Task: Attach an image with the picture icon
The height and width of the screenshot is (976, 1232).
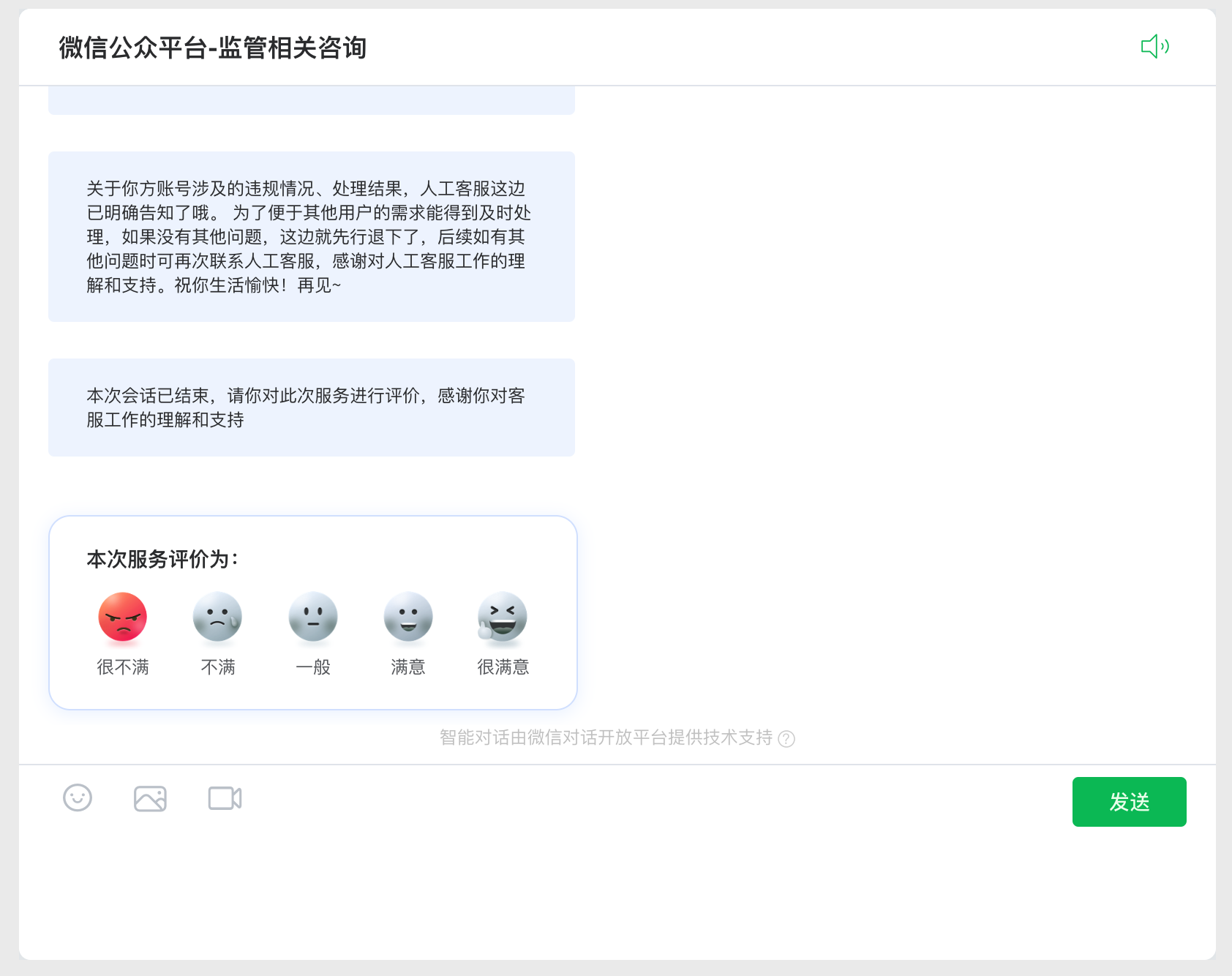Action: pyautogui.click(x=150, y=798)
